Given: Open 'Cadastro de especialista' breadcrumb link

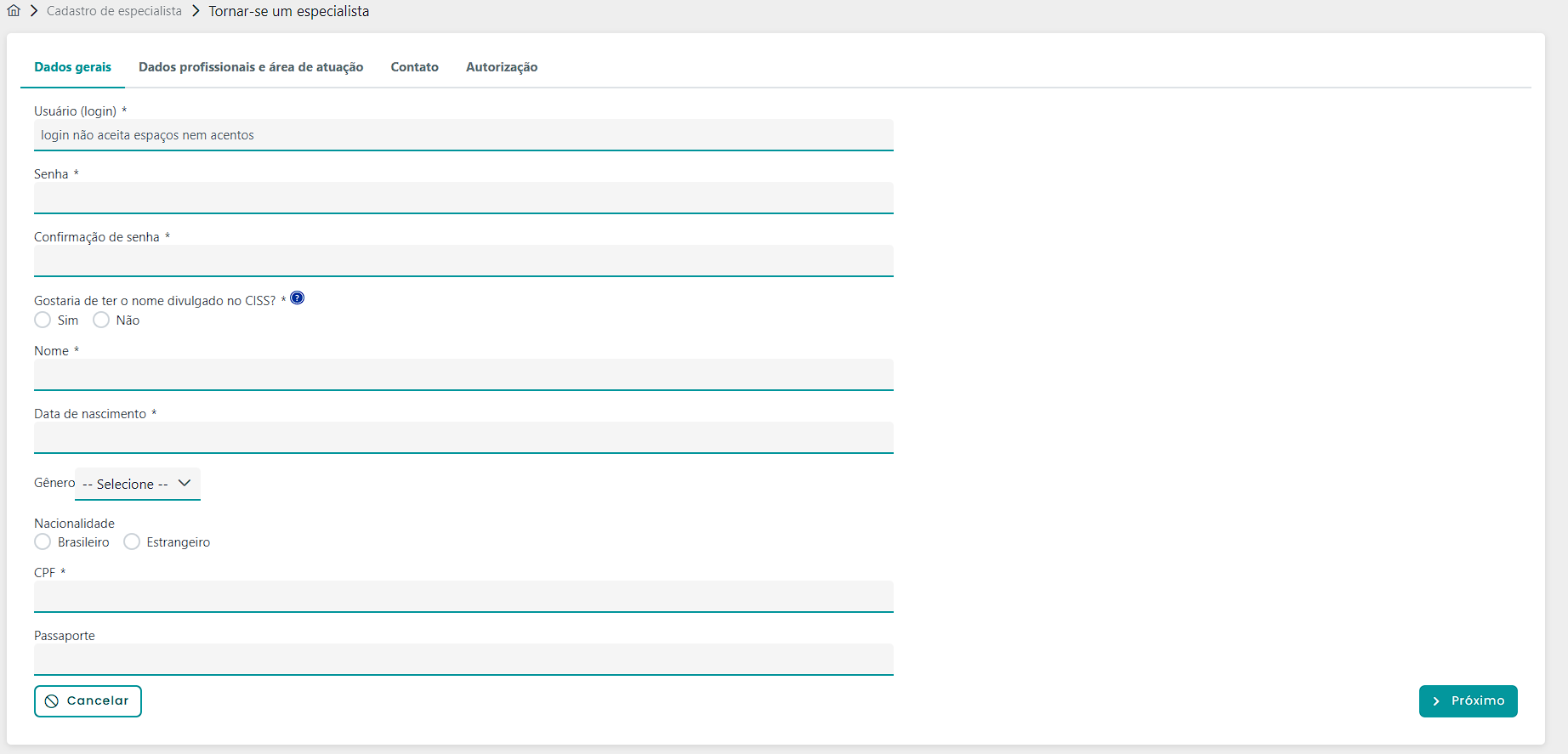Looking at the screenshot, I should pos(114,11).
